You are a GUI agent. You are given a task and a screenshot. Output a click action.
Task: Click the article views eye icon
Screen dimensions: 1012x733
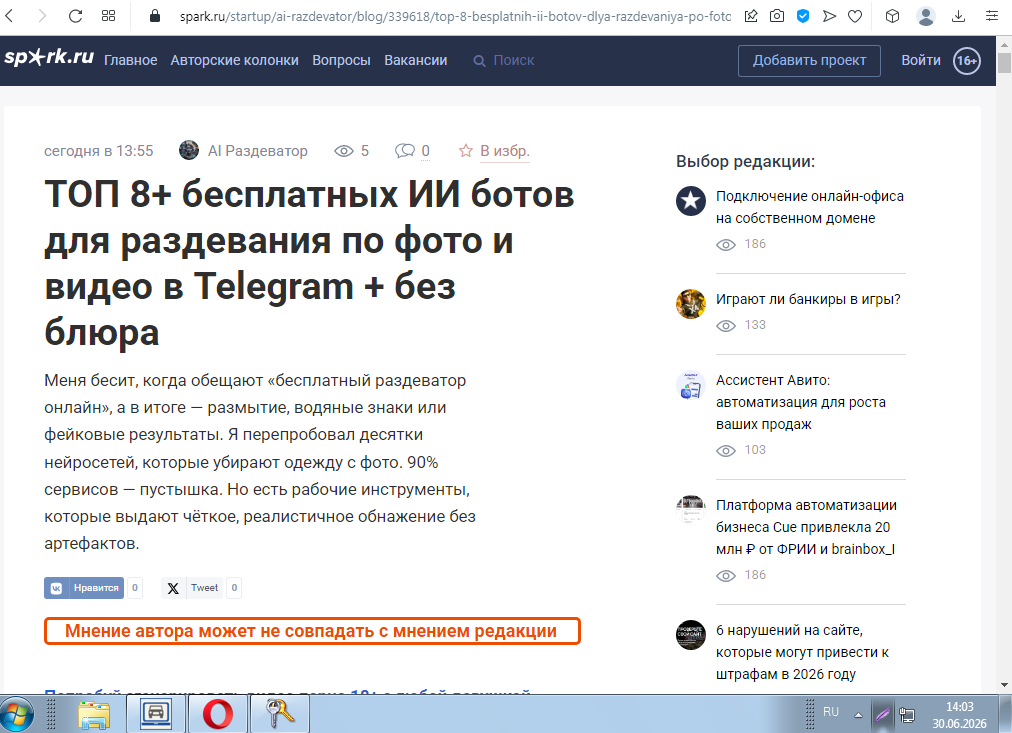point(343,151)
